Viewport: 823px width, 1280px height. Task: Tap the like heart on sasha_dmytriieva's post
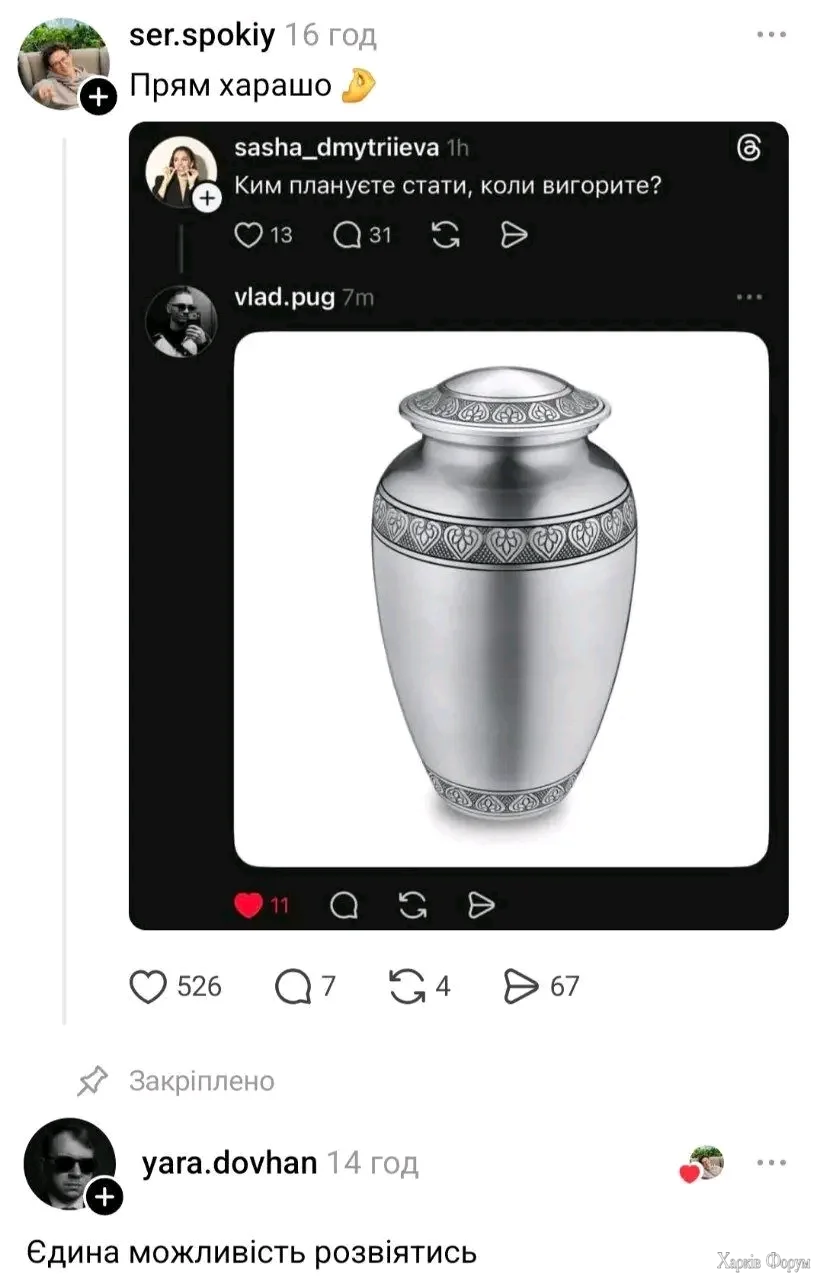[x=247, y=235]
